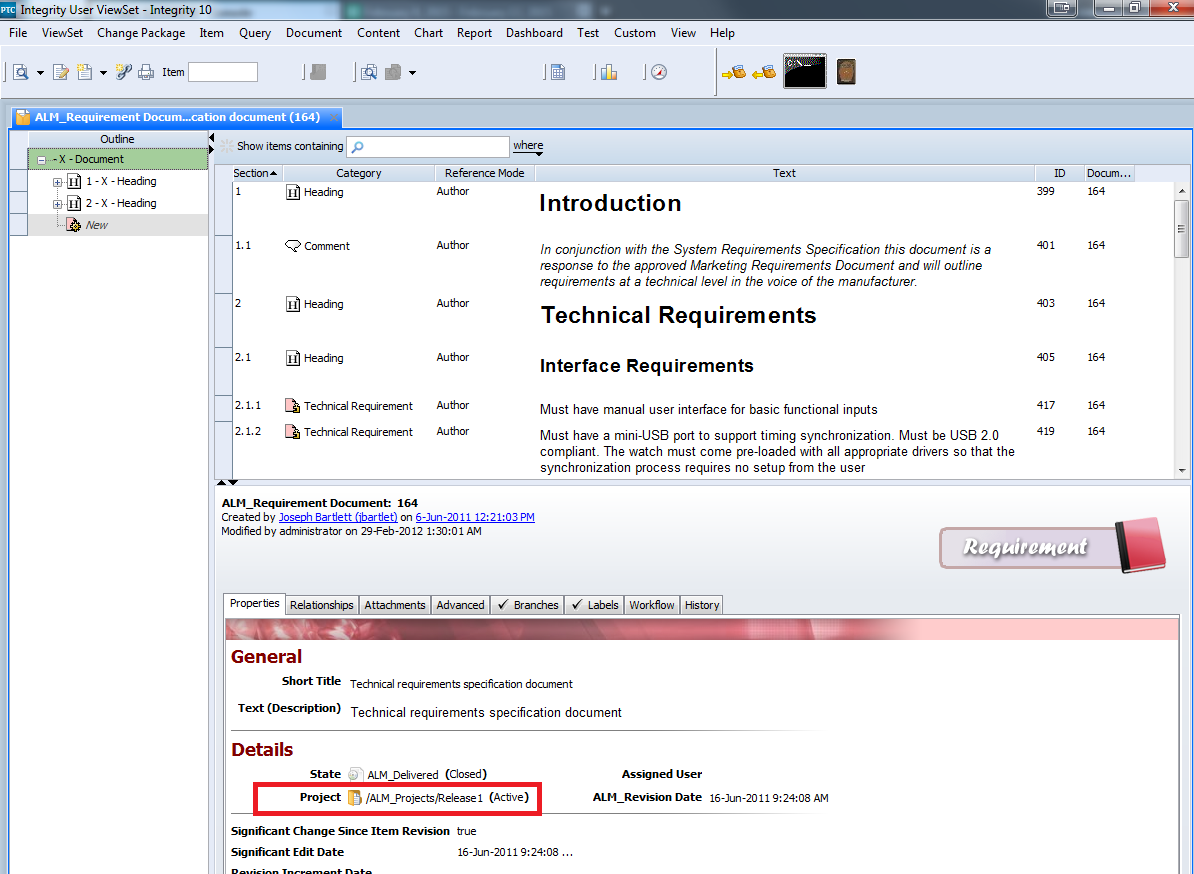Open the Change Package menu

[141, 33]
